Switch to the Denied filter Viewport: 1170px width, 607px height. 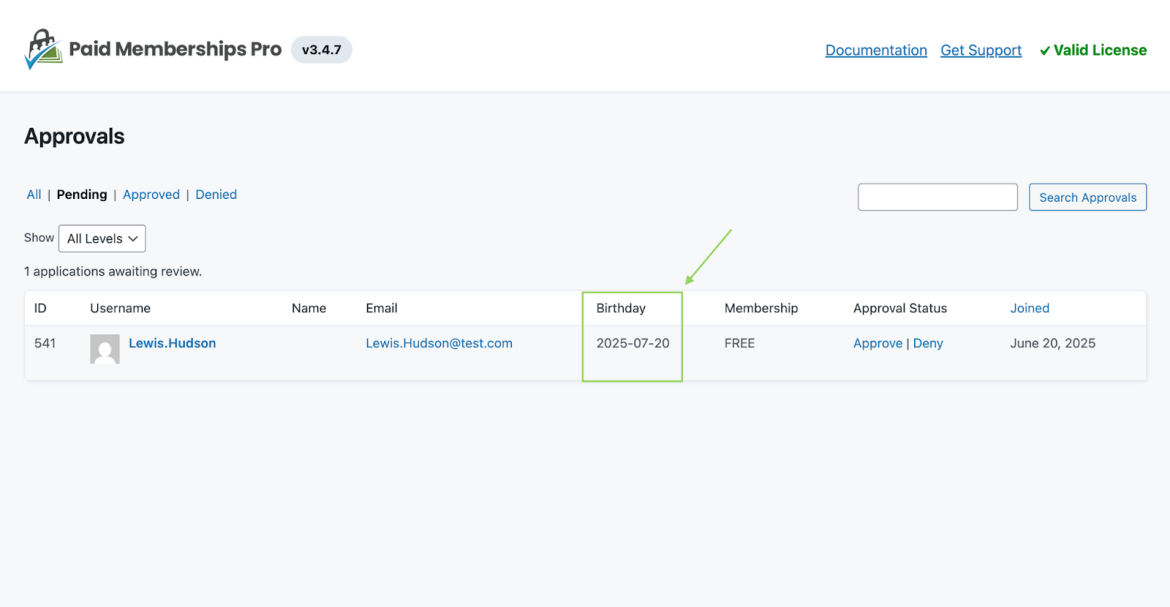[x=216, y=194]
